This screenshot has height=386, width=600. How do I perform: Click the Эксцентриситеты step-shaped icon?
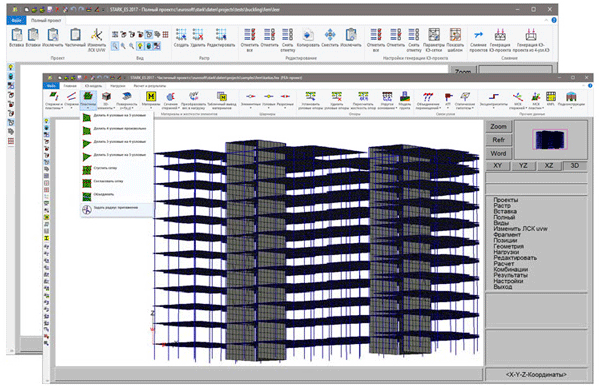(494, 97)
